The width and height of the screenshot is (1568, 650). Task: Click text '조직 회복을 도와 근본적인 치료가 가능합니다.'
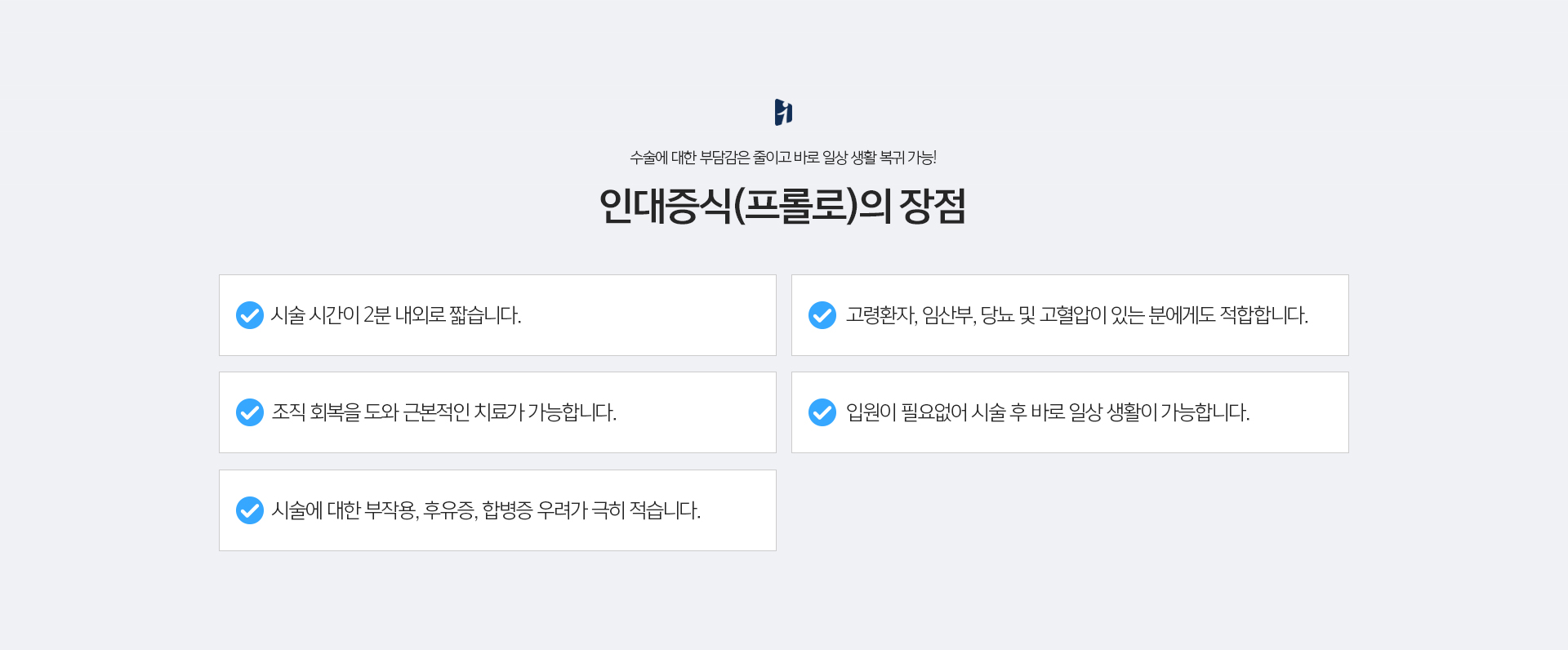tap(443, 412)
